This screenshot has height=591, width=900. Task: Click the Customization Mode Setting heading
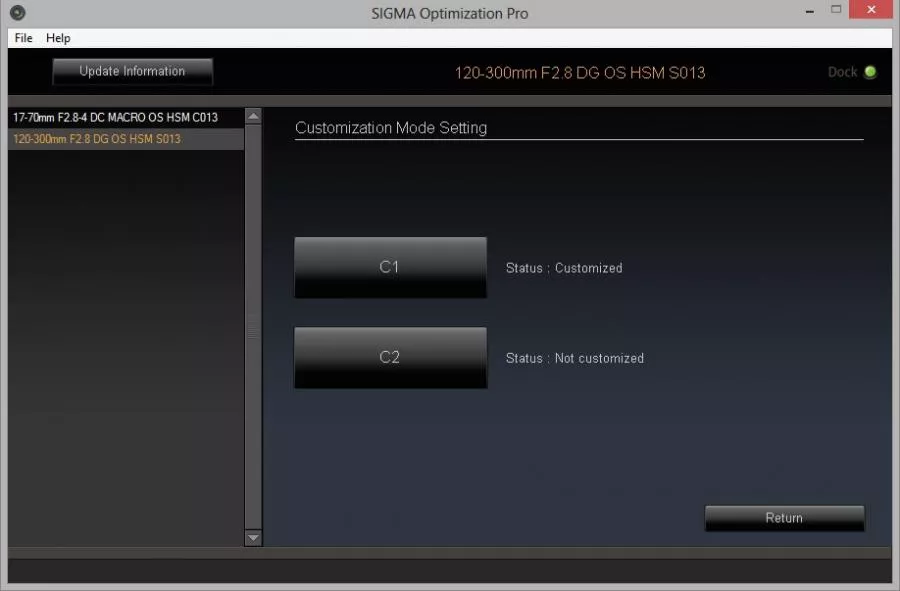(x=391, y=128)
